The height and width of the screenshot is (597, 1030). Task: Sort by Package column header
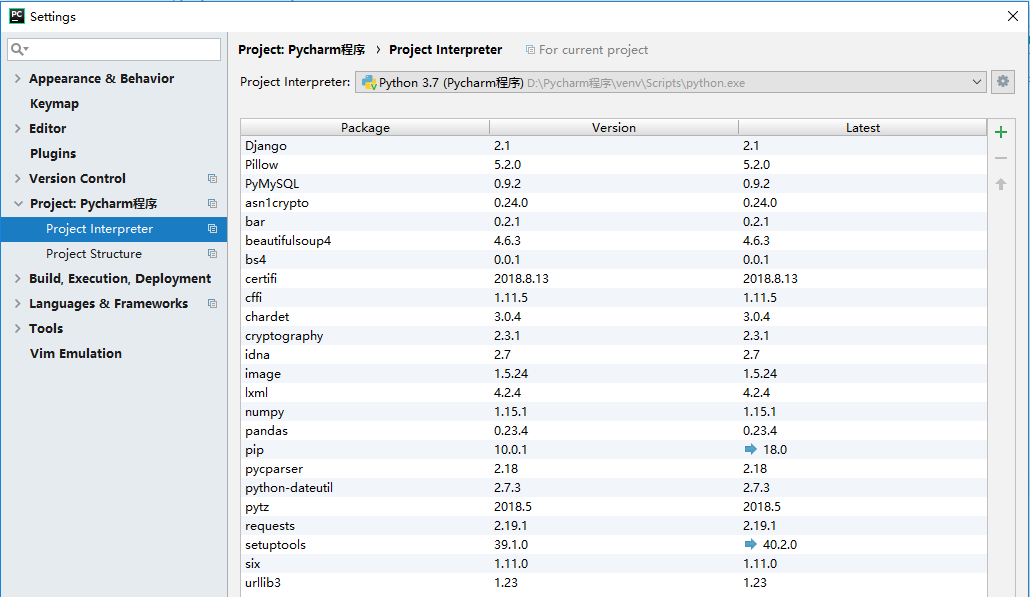(365, 127)
